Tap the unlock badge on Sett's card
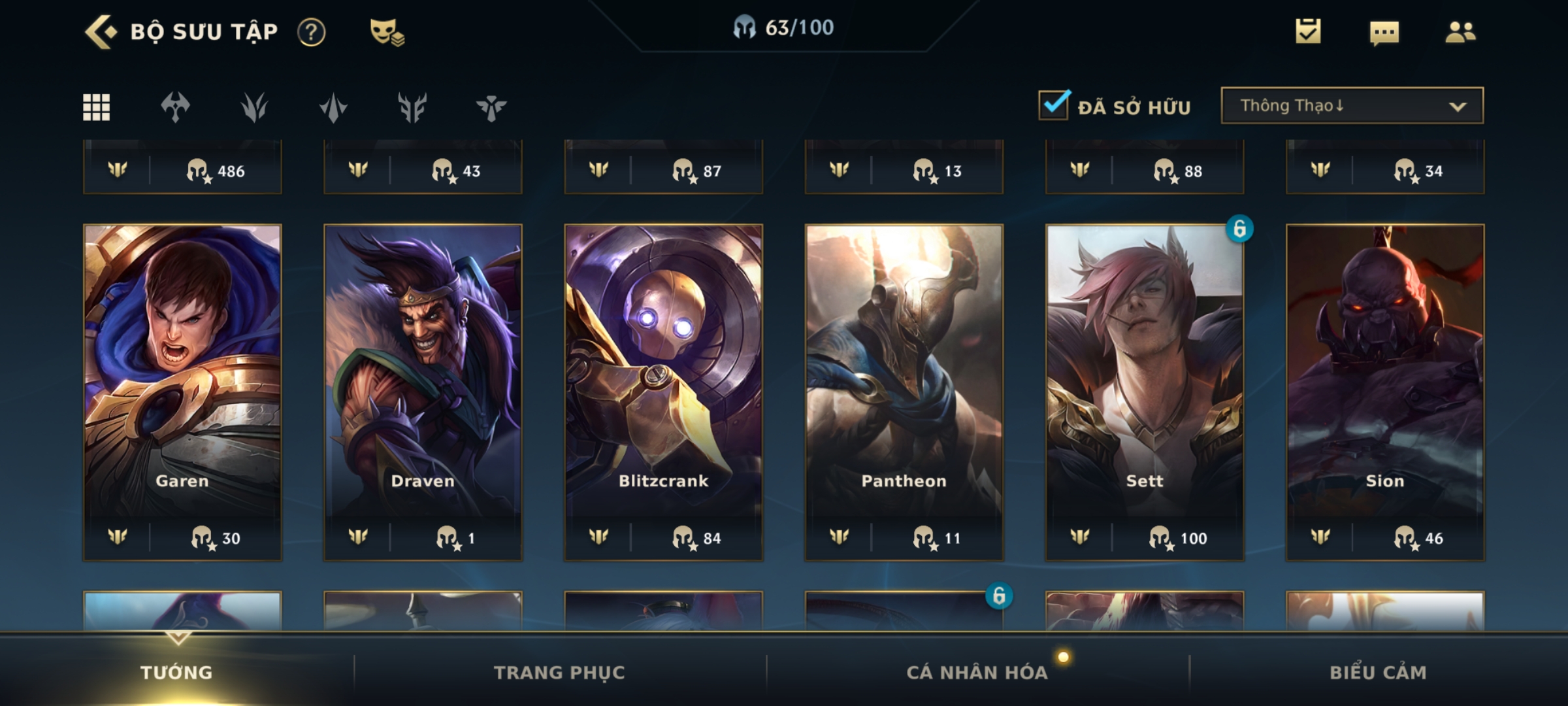 tap(1239, 229)
